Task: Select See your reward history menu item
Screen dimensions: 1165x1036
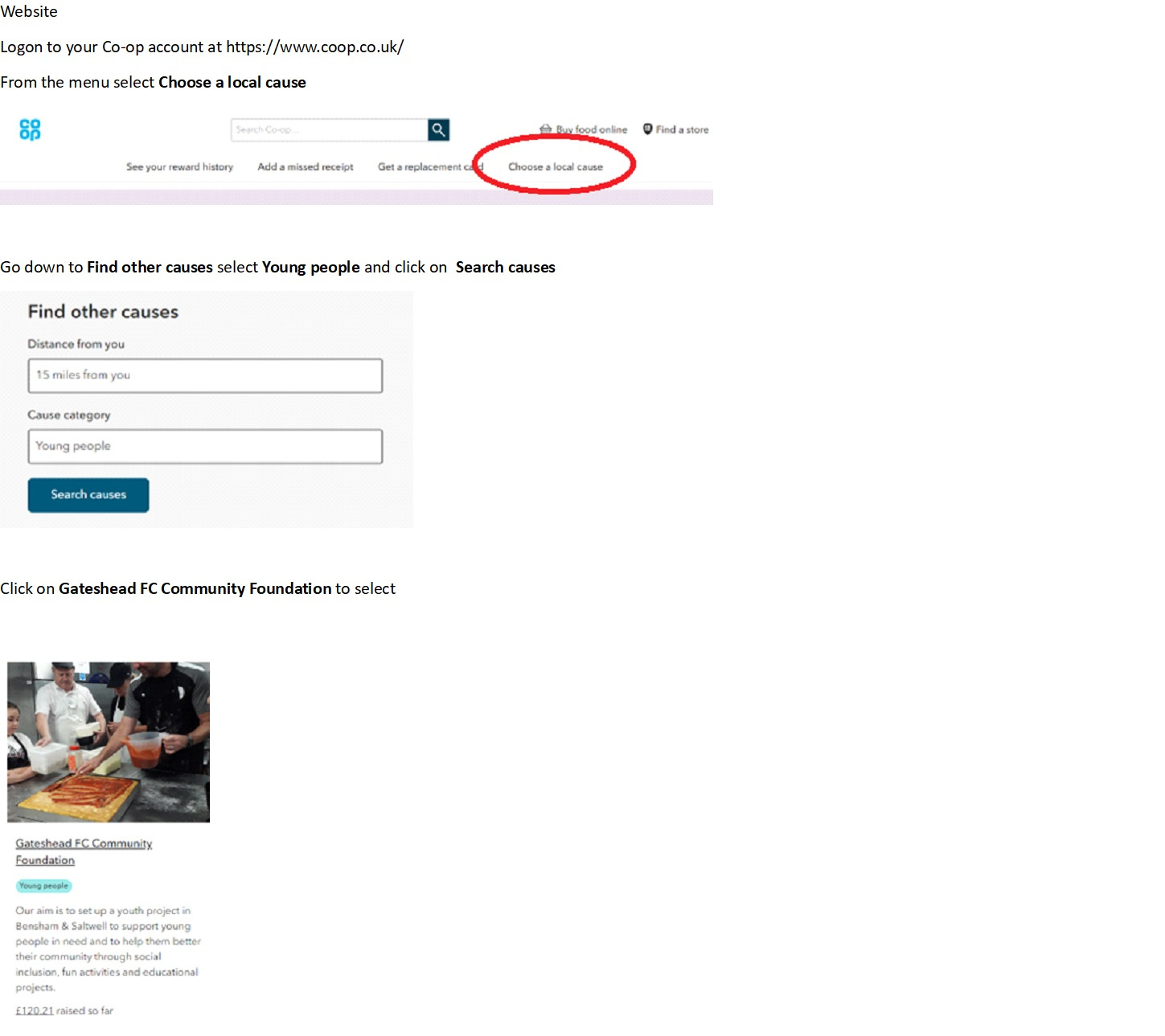Action: pyautogui.click(x=179, y=167)
